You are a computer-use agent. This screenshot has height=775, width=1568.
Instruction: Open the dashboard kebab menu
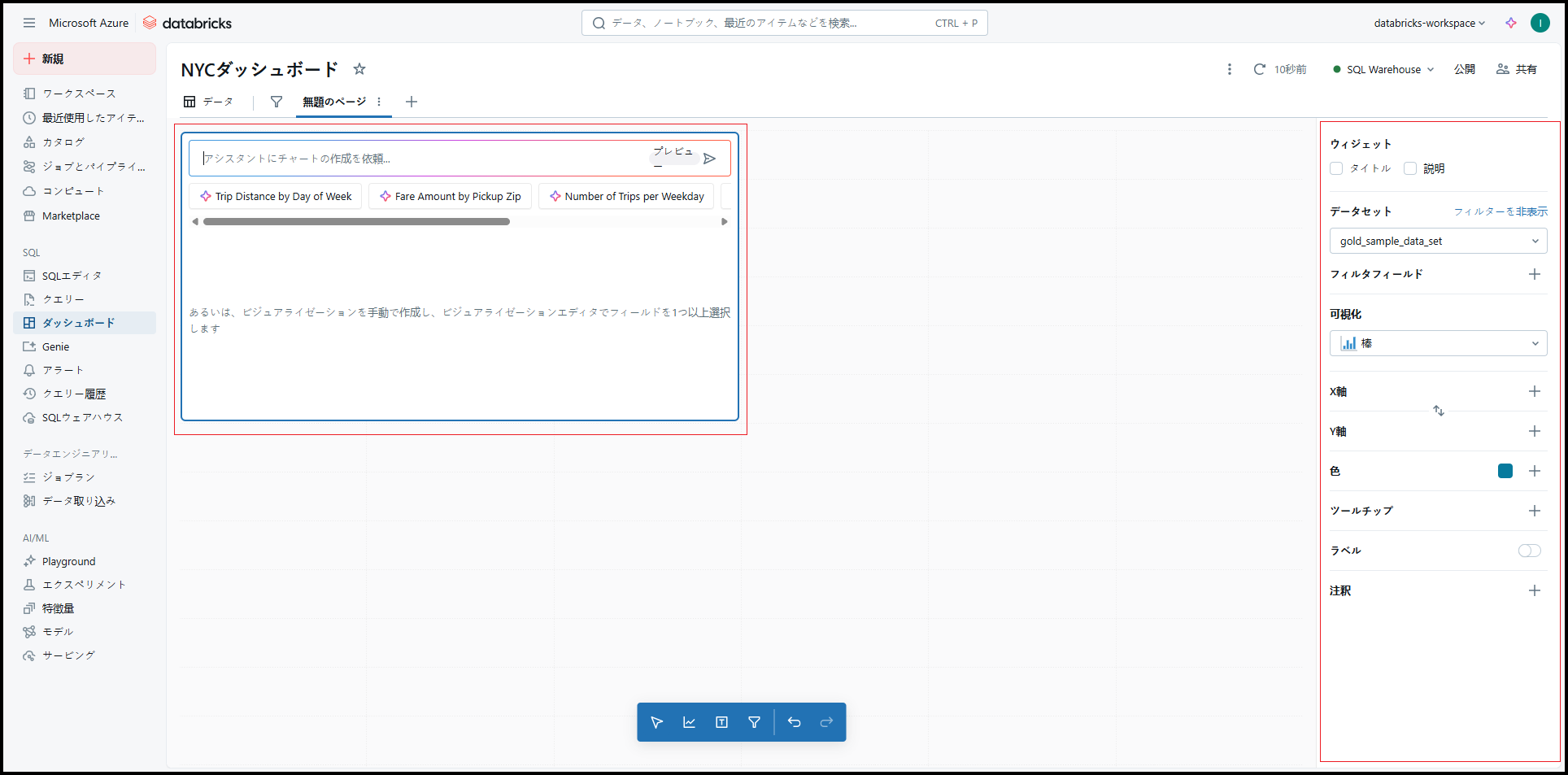[x=1230, y=69]
